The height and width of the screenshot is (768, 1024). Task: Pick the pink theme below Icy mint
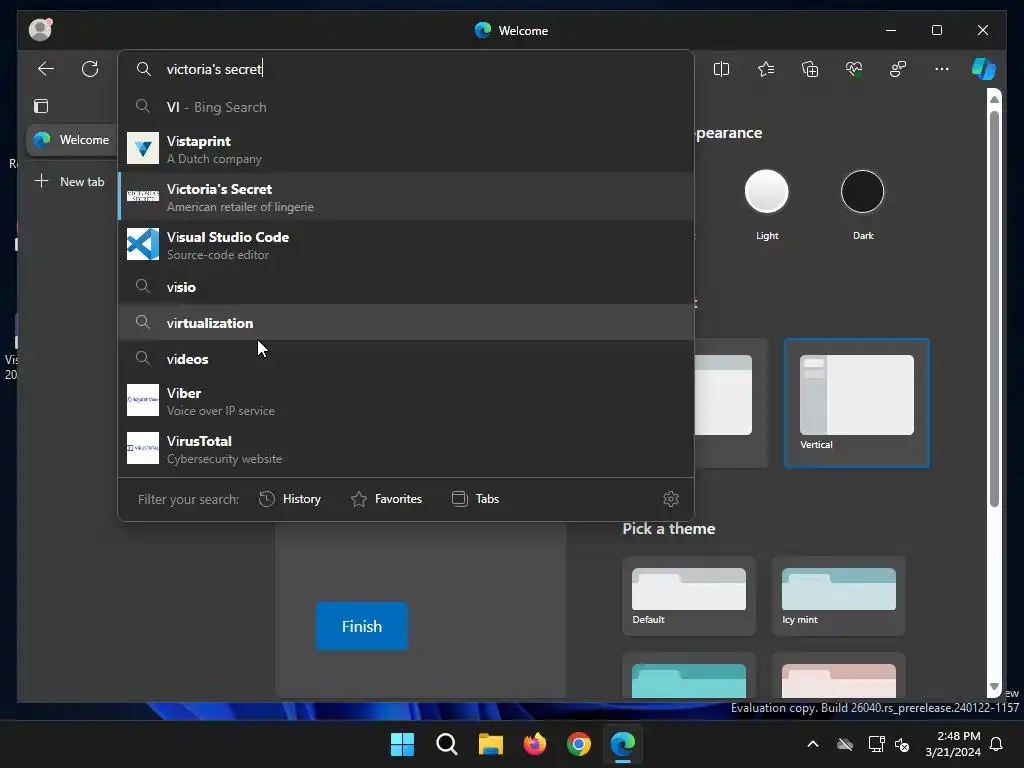(x=839, y=676)
